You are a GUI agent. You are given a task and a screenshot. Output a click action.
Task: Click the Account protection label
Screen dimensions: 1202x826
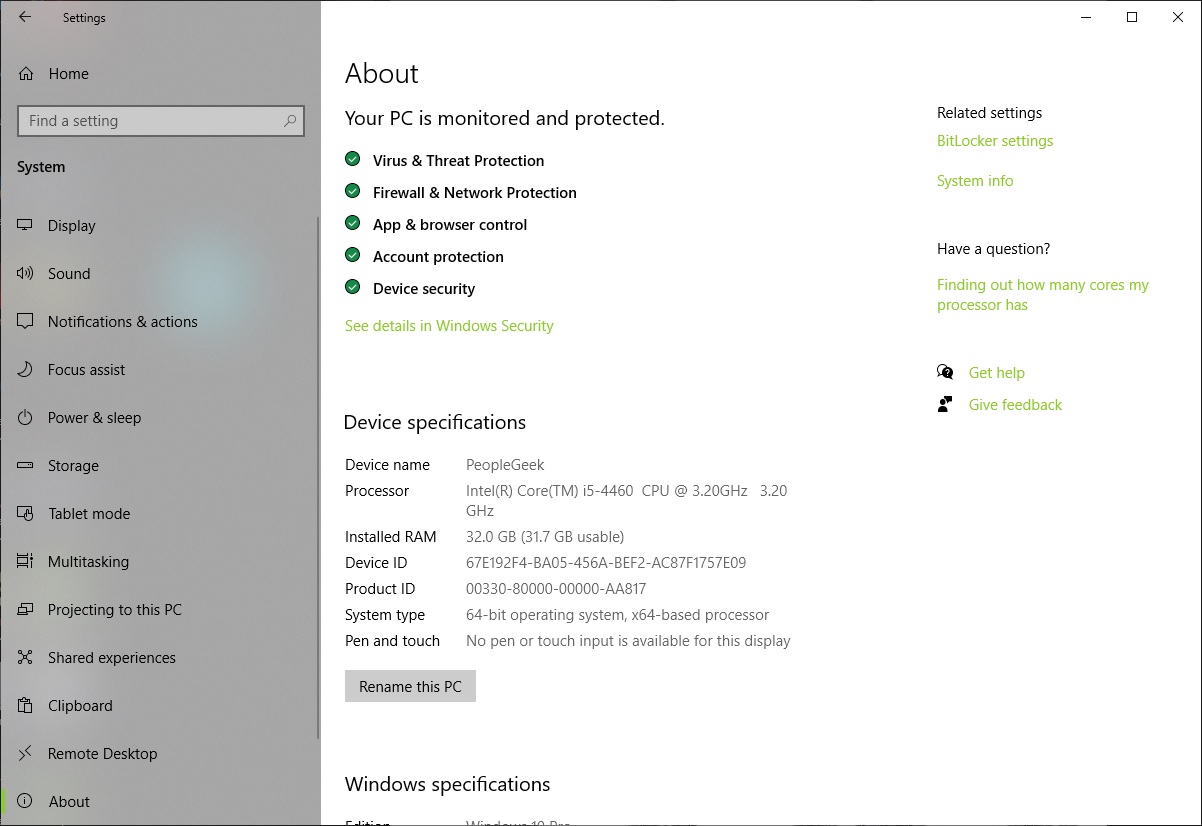click(438, 257)
